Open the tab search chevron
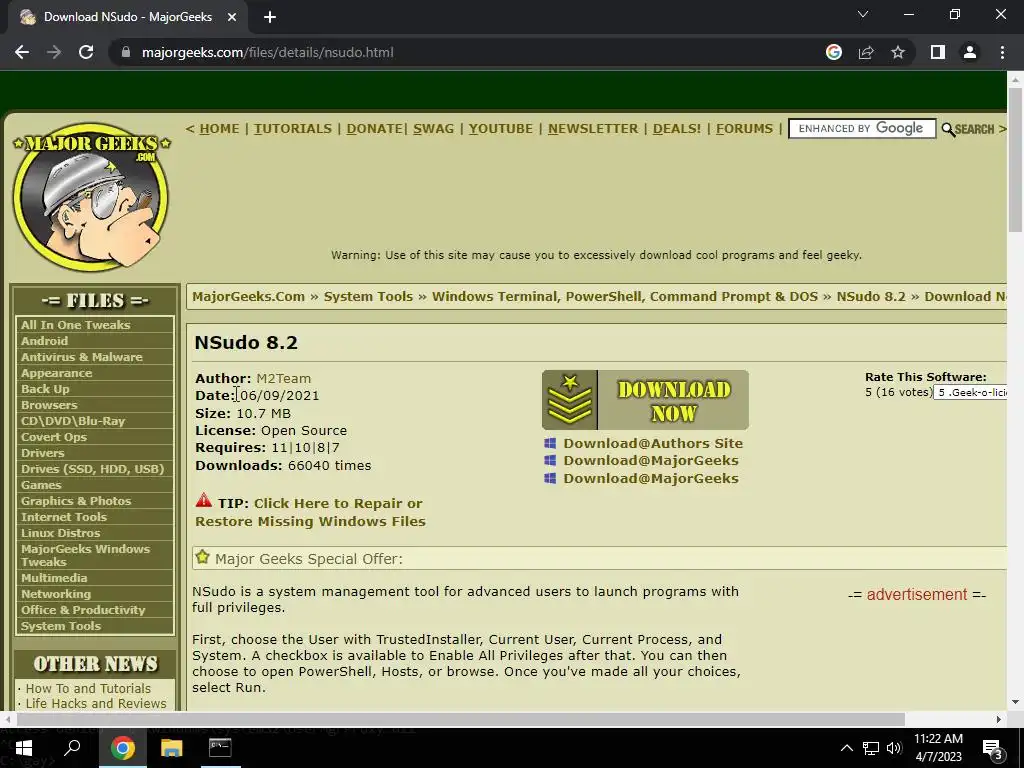The image size is (1024, 768). [863, 14]
